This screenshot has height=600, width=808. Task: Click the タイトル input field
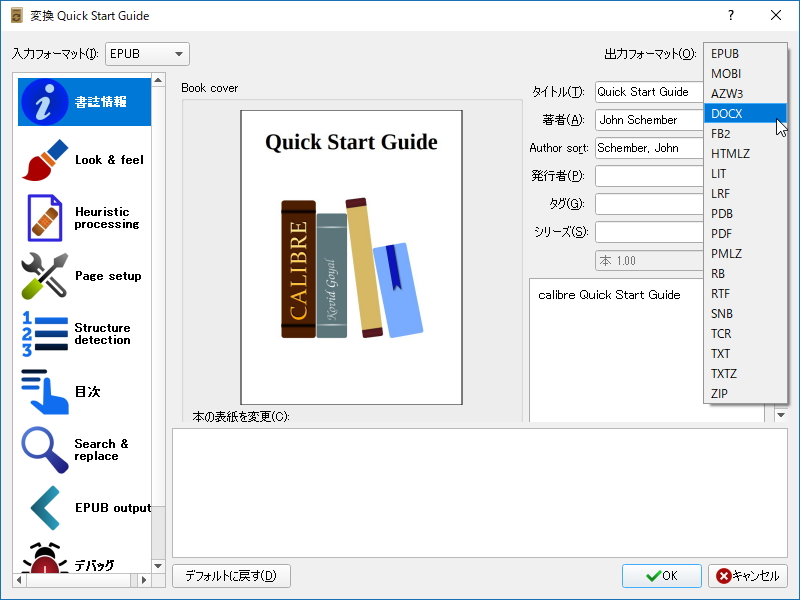pos(648,91)
